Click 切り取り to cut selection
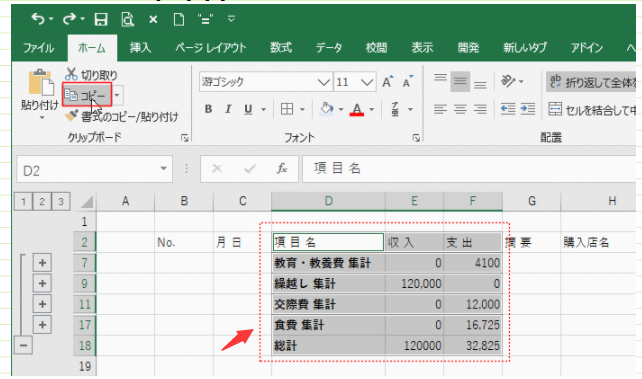Viewport: 642px width, 379px height. coord(91,74)
